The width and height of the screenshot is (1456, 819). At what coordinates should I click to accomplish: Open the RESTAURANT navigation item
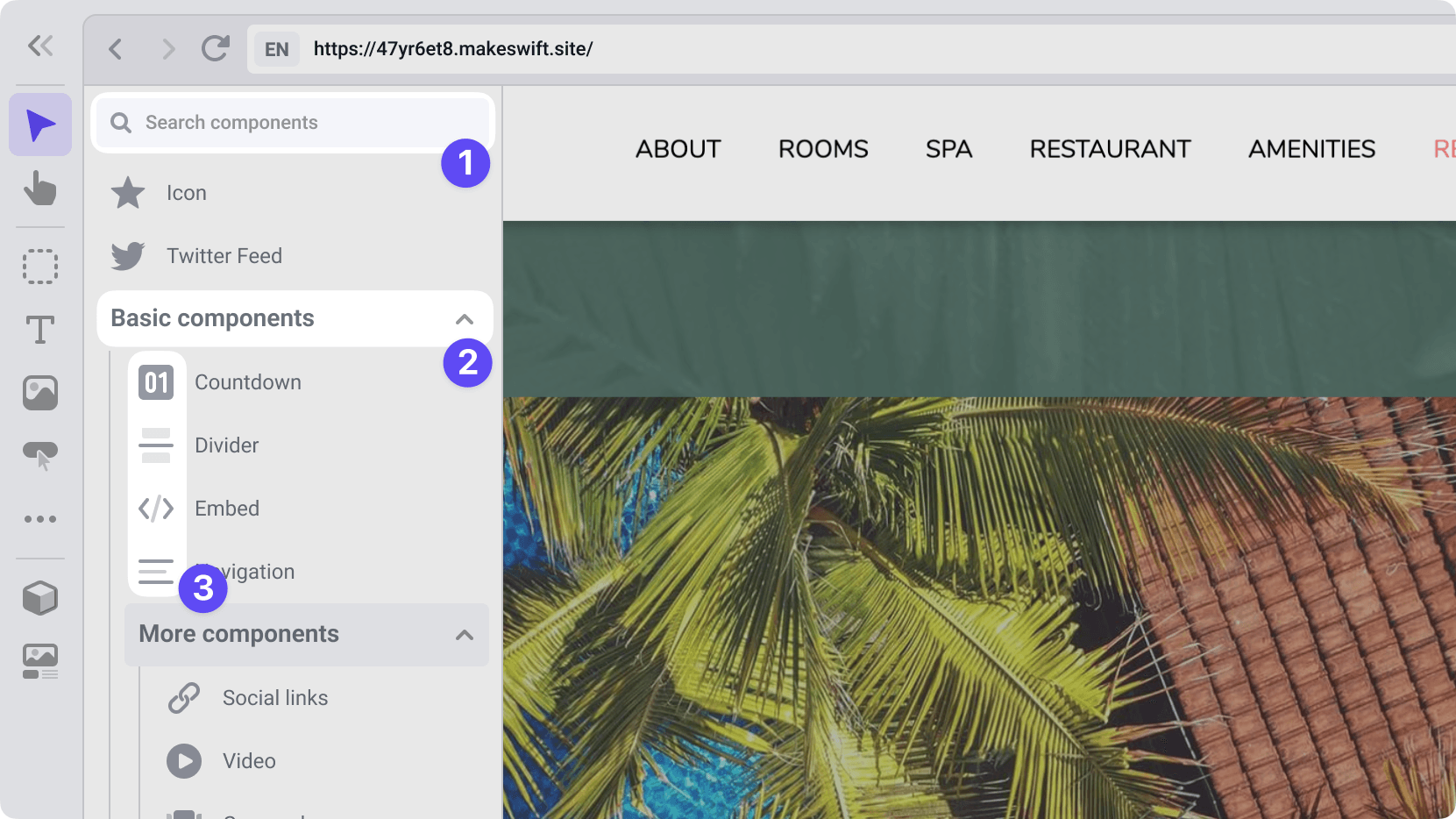click(1110, 149)
